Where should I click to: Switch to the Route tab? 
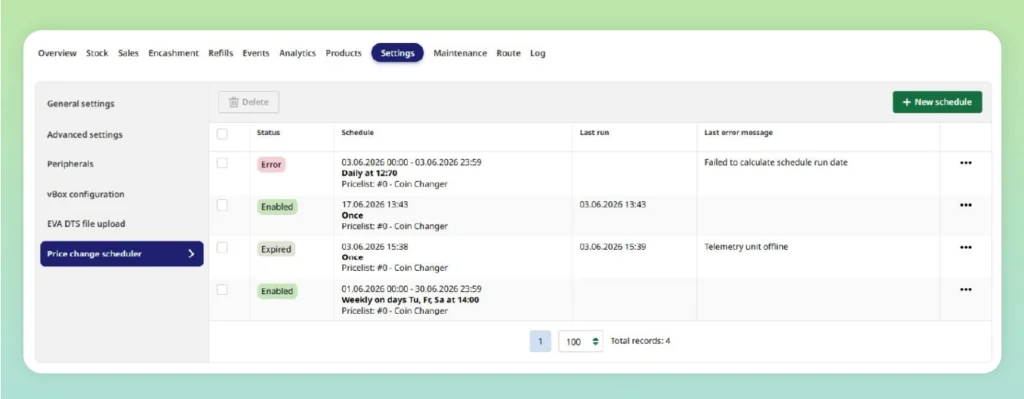coord(508,54)
